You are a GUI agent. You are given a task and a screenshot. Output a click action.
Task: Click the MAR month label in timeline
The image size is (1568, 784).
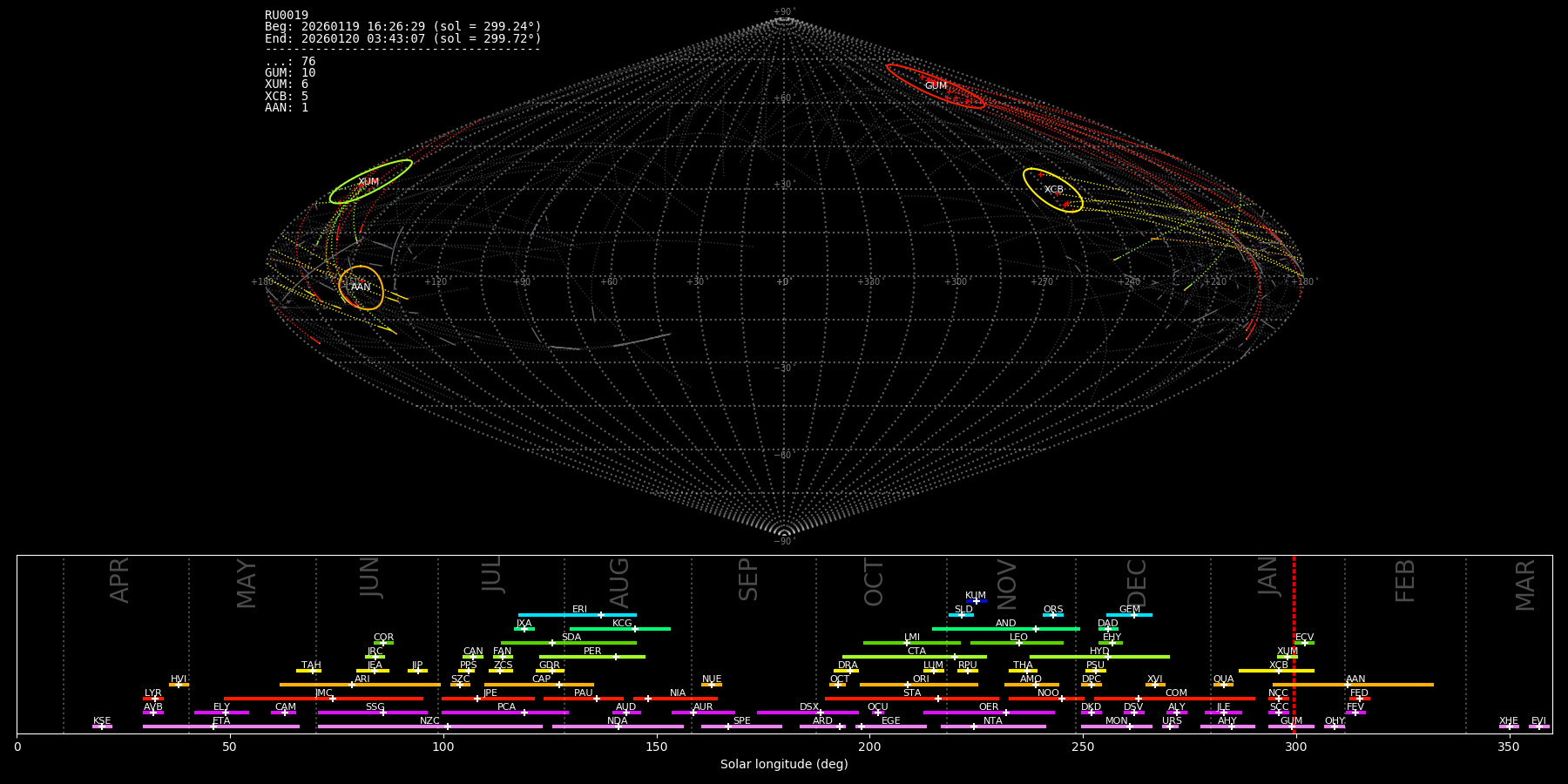click(1525, 585)
